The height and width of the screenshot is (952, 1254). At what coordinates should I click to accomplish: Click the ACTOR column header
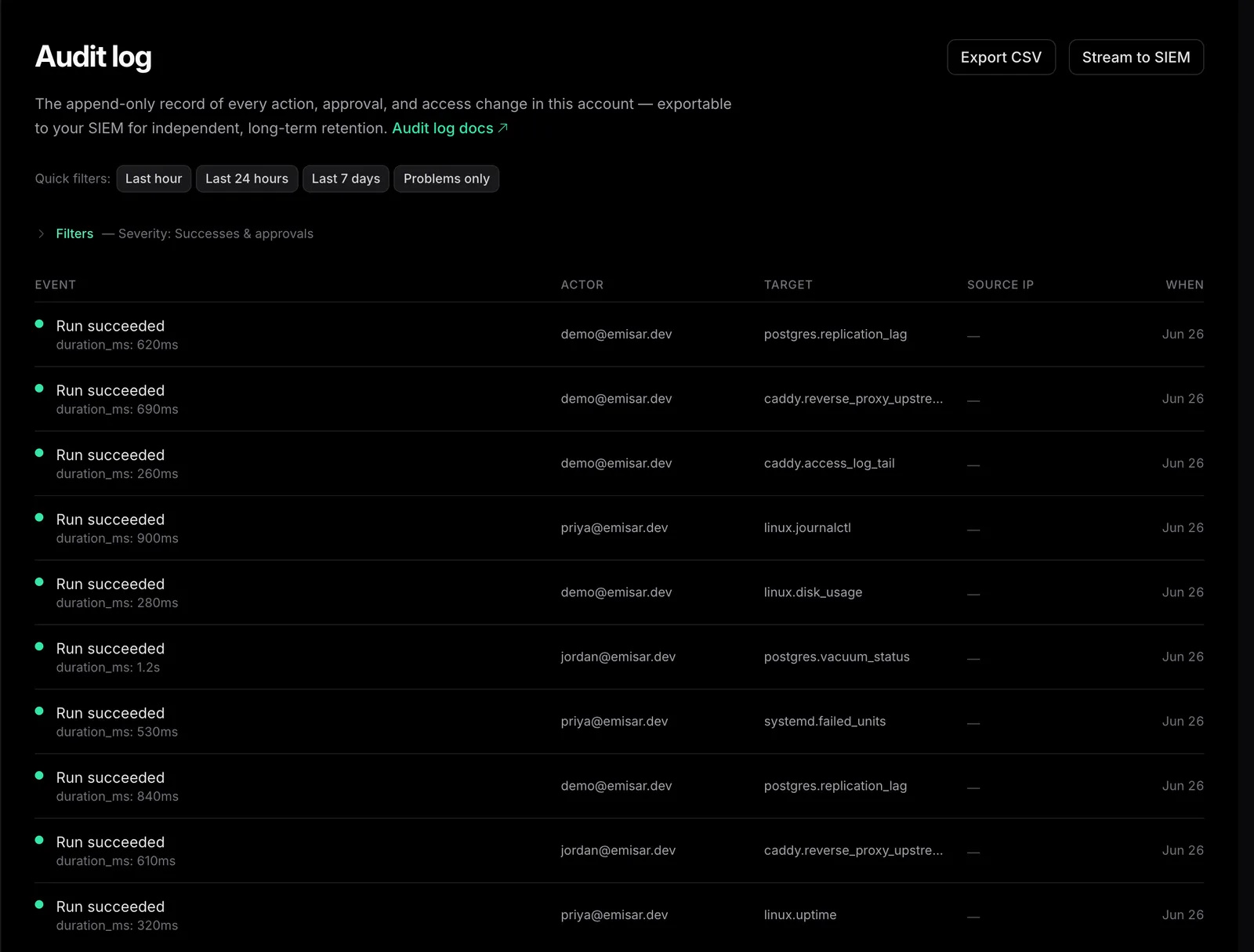point(582,284)
